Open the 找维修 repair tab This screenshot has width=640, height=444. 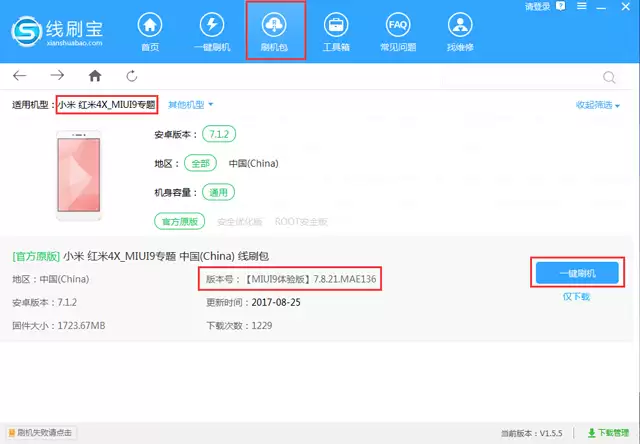pyautogui.click(x=460, y=32)
